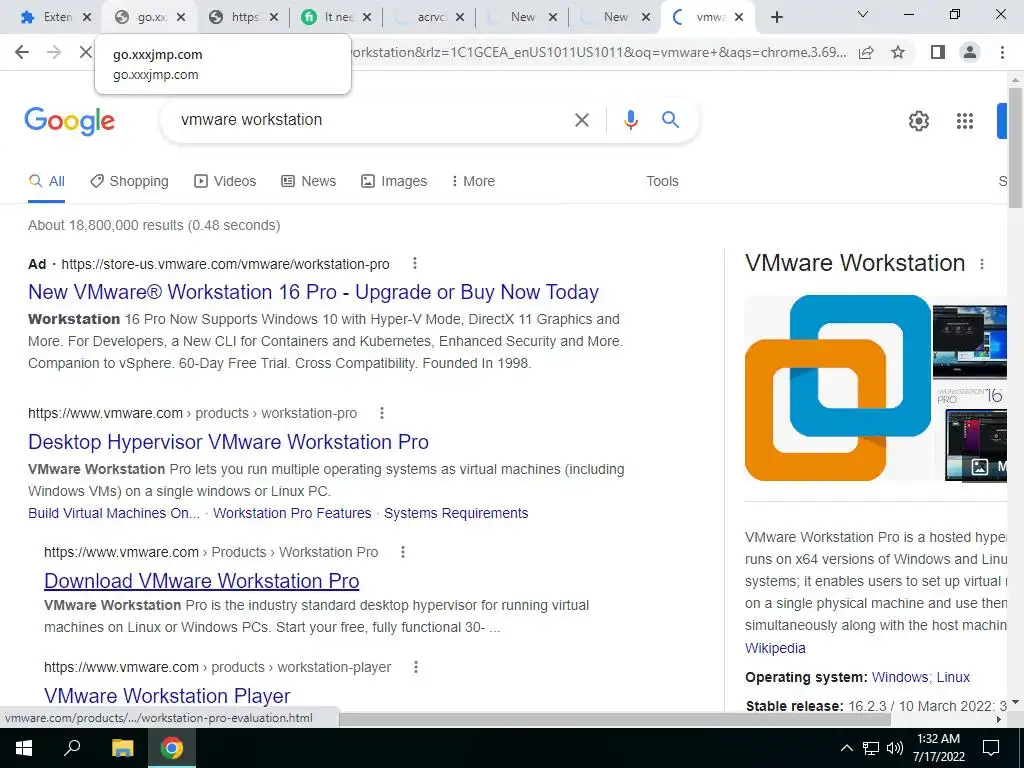The width and height of the screenshot is (1024, 768).
Task: Open File Explorer from taskbar
Action: point(122,748)
